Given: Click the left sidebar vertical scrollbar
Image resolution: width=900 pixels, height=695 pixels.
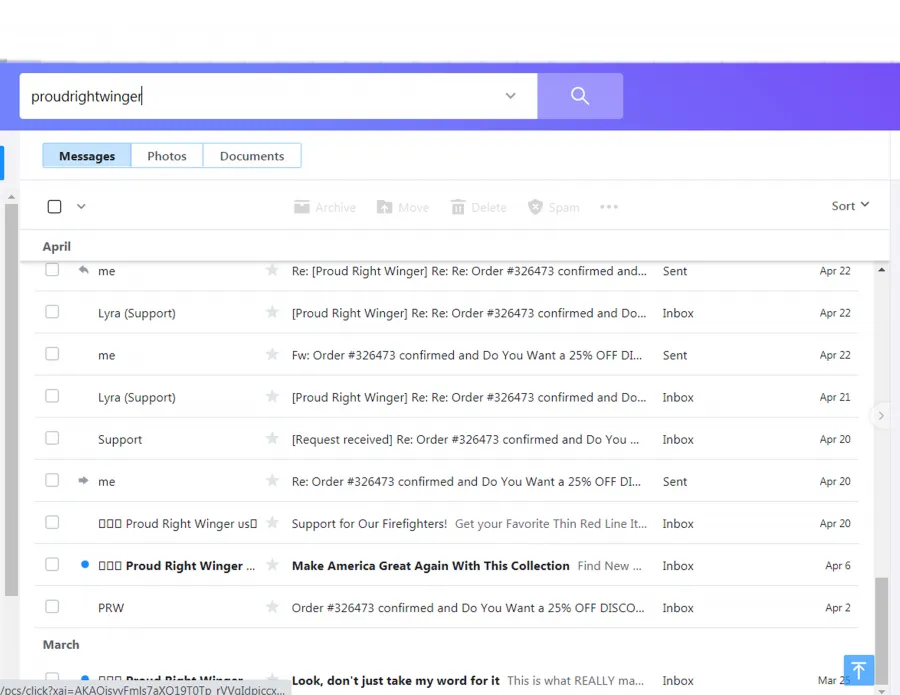Looking at the screenshot, I should pos(11,400).
